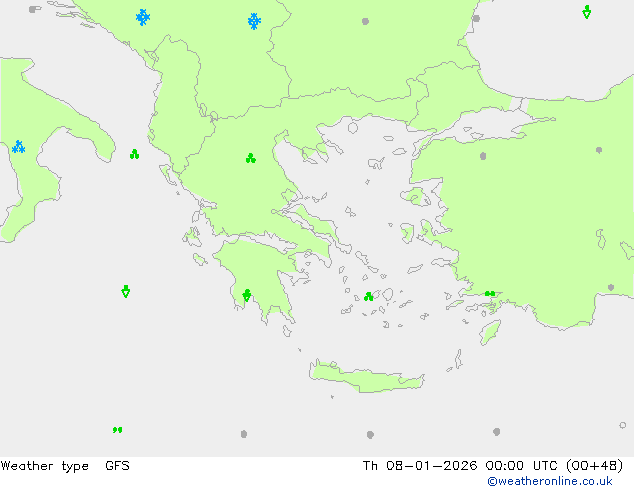Select the grey symbol in the northern Adriatic corner
This screenshot has width=634, height=490.
click(34, 9)
